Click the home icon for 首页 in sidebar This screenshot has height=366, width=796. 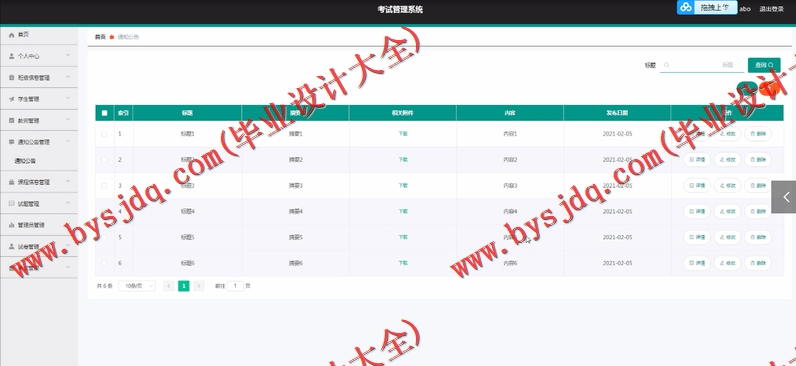point(12,35)
